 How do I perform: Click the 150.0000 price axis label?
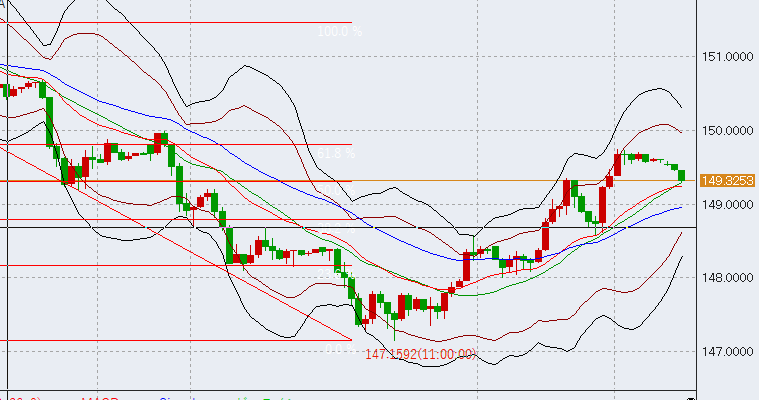tap(726, 131)
